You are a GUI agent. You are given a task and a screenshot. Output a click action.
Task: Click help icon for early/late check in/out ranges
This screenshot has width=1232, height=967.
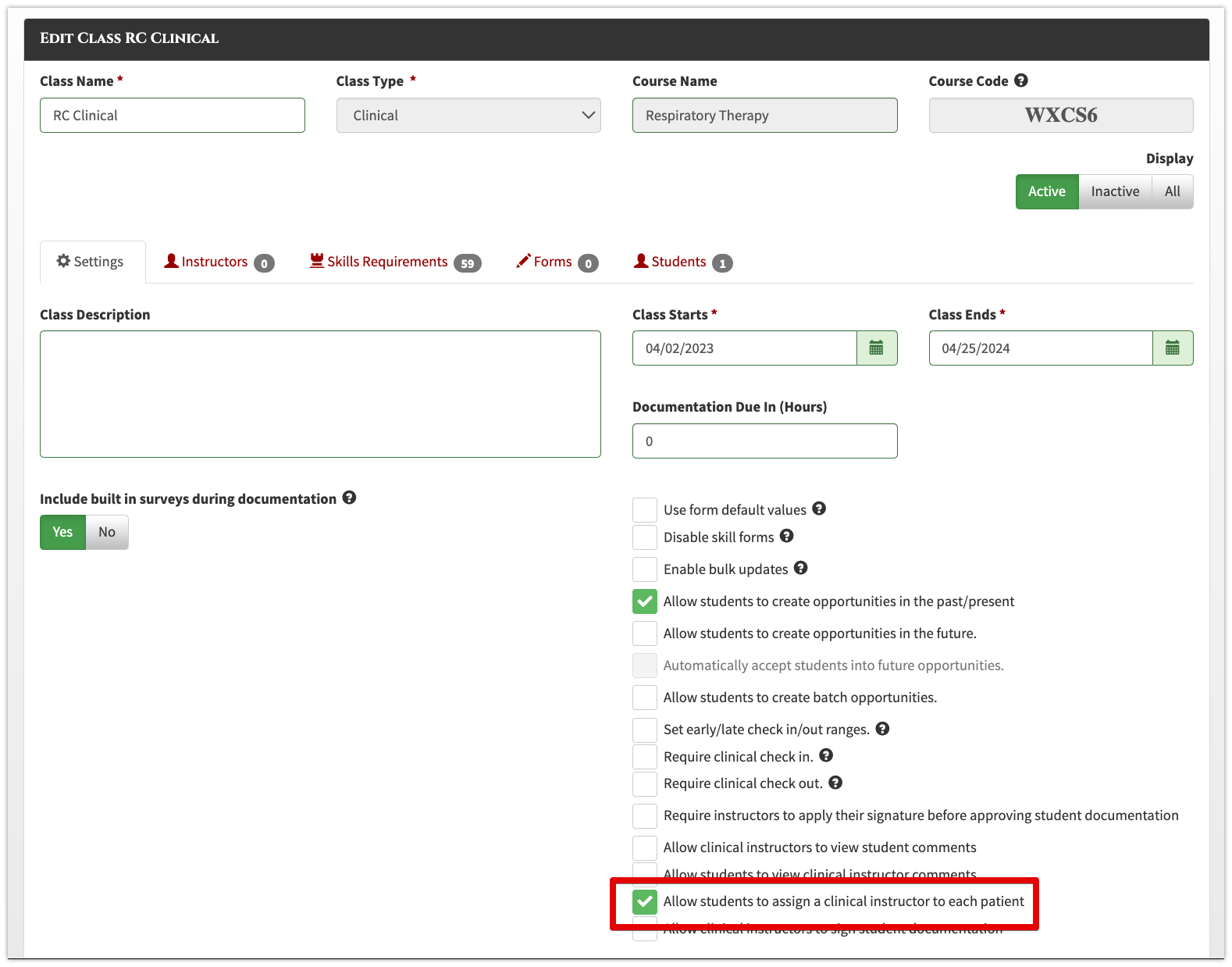[x=883, y=729]
